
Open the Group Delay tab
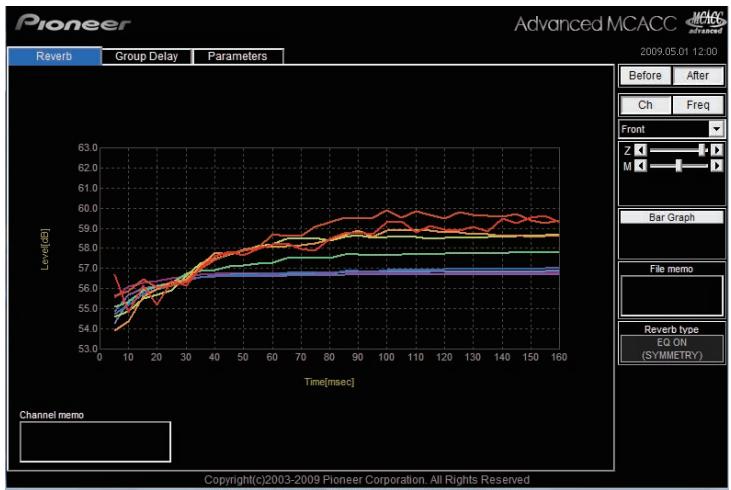click(x=146, y=56)
